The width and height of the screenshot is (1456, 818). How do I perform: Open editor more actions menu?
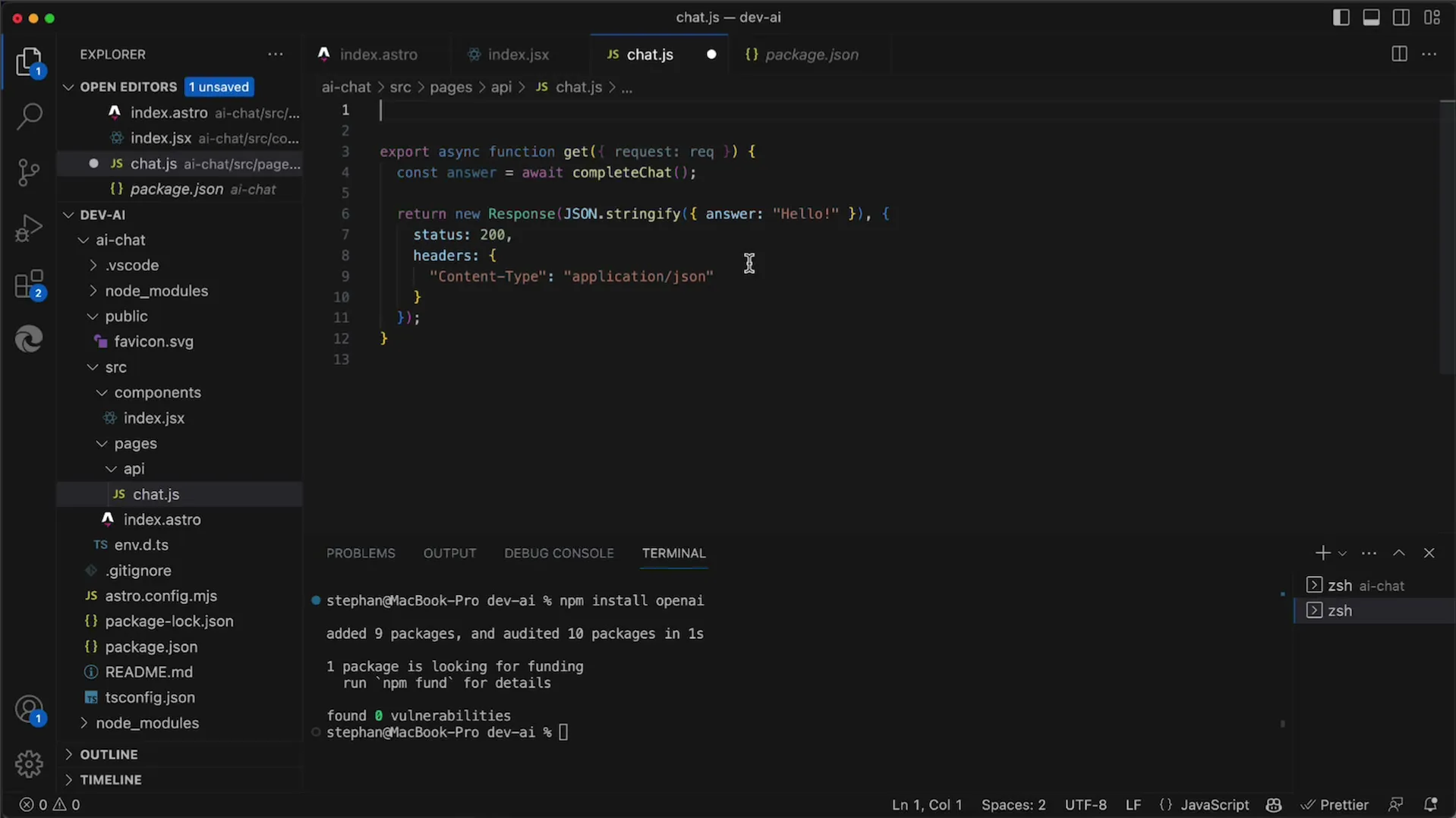1429,55
